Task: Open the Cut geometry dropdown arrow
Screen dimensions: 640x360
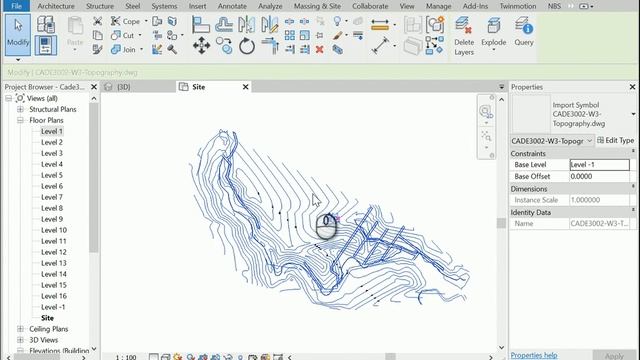Action: coord(140,36)
